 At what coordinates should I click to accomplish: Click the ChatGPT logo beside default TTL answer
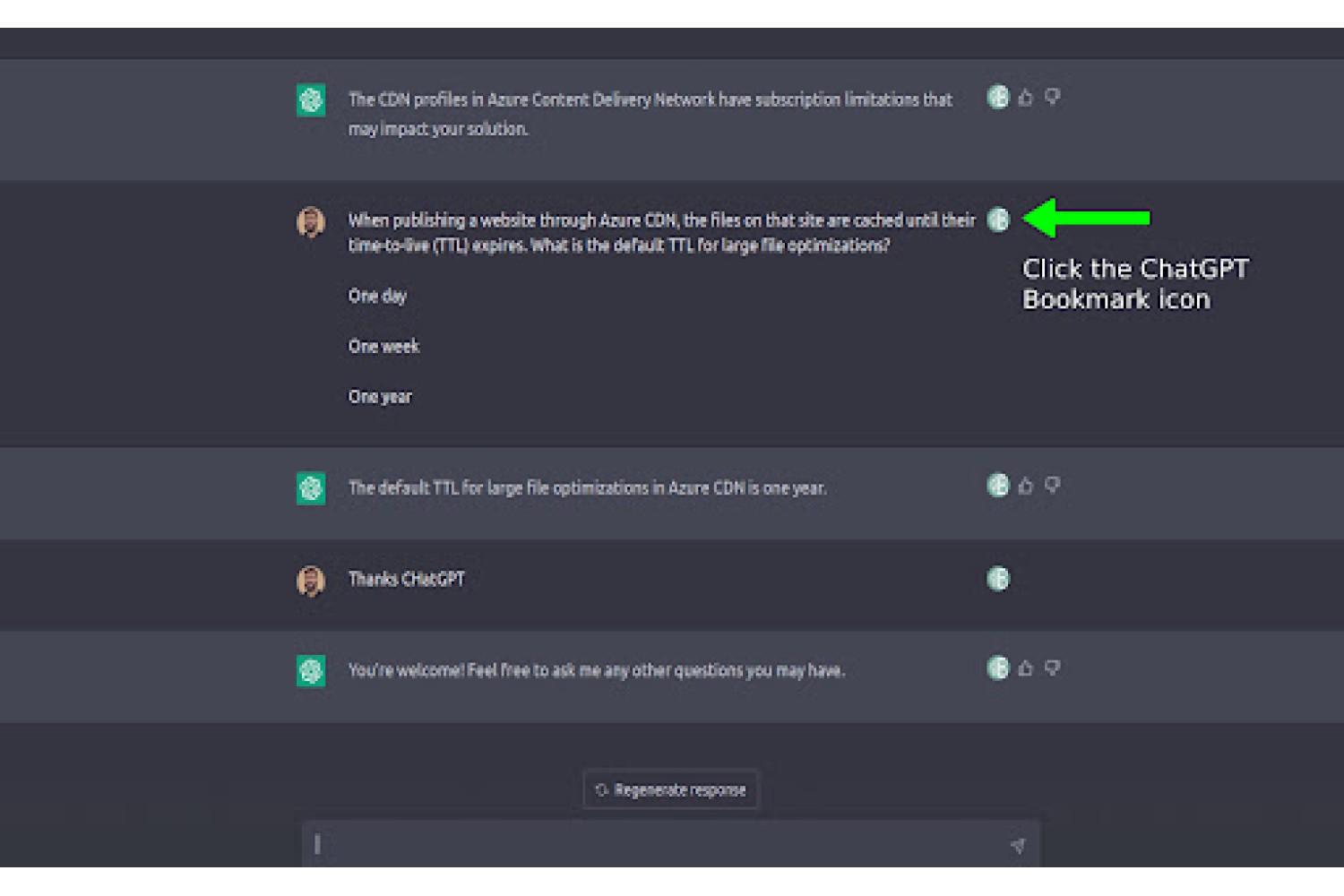click(311, 488)
